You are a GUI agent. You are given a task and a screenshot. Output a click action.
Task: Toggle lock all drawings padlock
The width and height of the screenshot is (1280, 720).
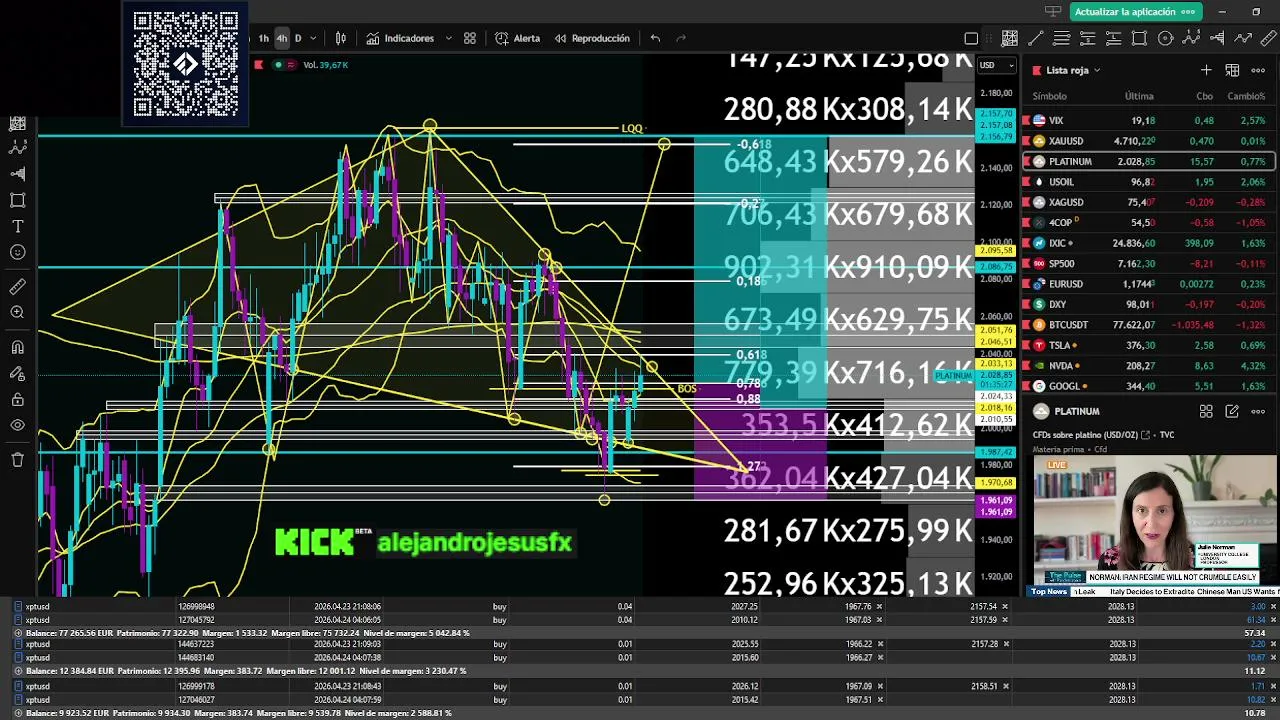[x=17, y=400]
